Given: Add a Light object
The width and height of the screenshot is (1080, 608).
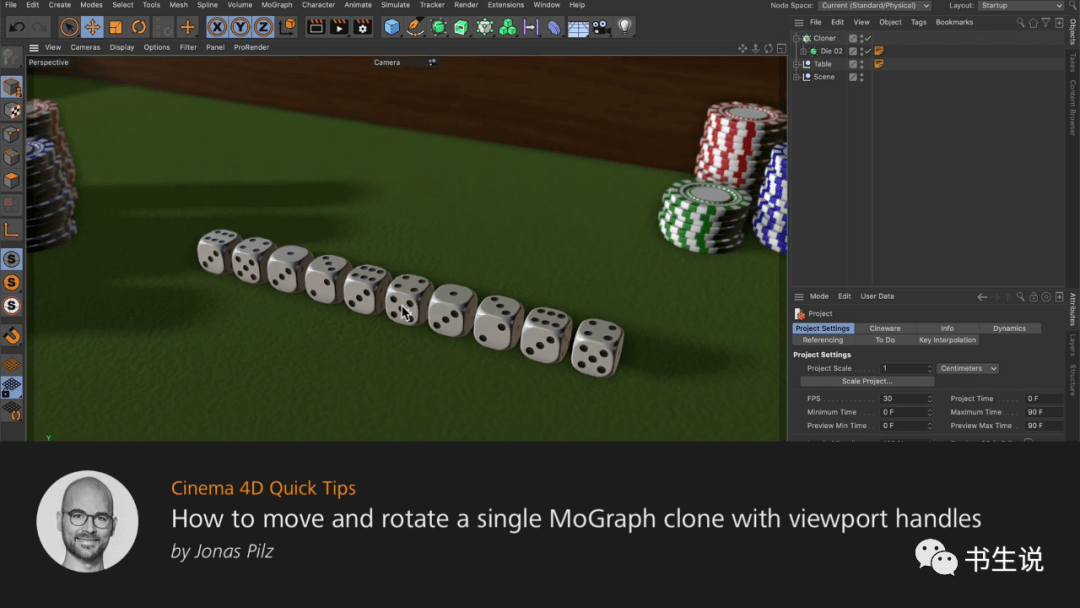Looking at the screenshot, I should point(625,27).
